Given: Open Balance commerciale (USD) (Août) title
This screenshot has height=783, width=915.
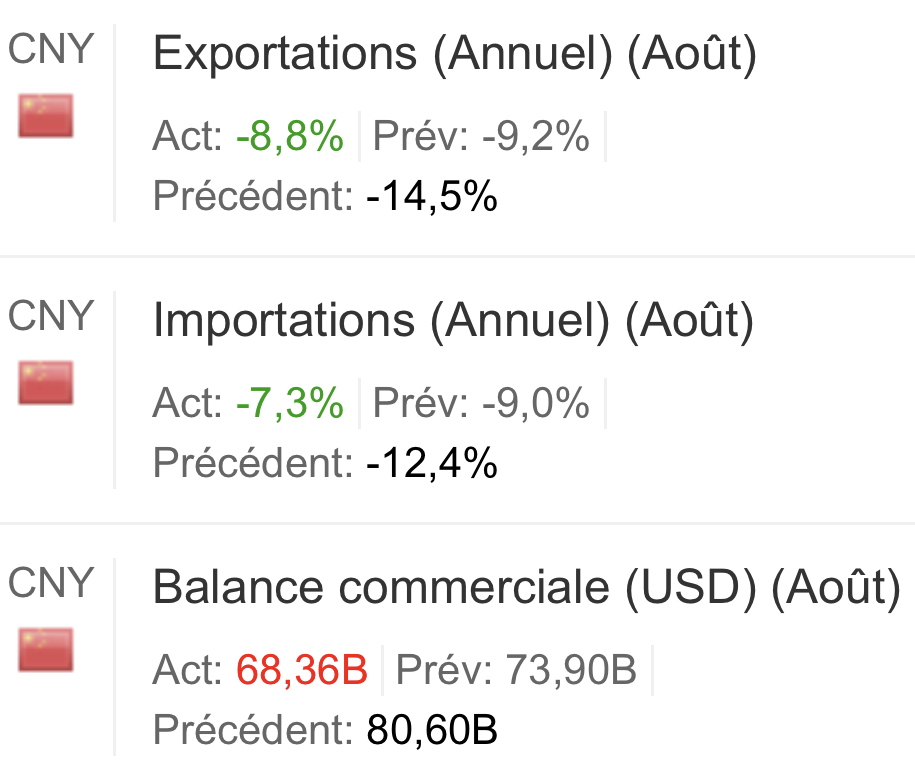Looking at the screenshot, I should [526, 588].
